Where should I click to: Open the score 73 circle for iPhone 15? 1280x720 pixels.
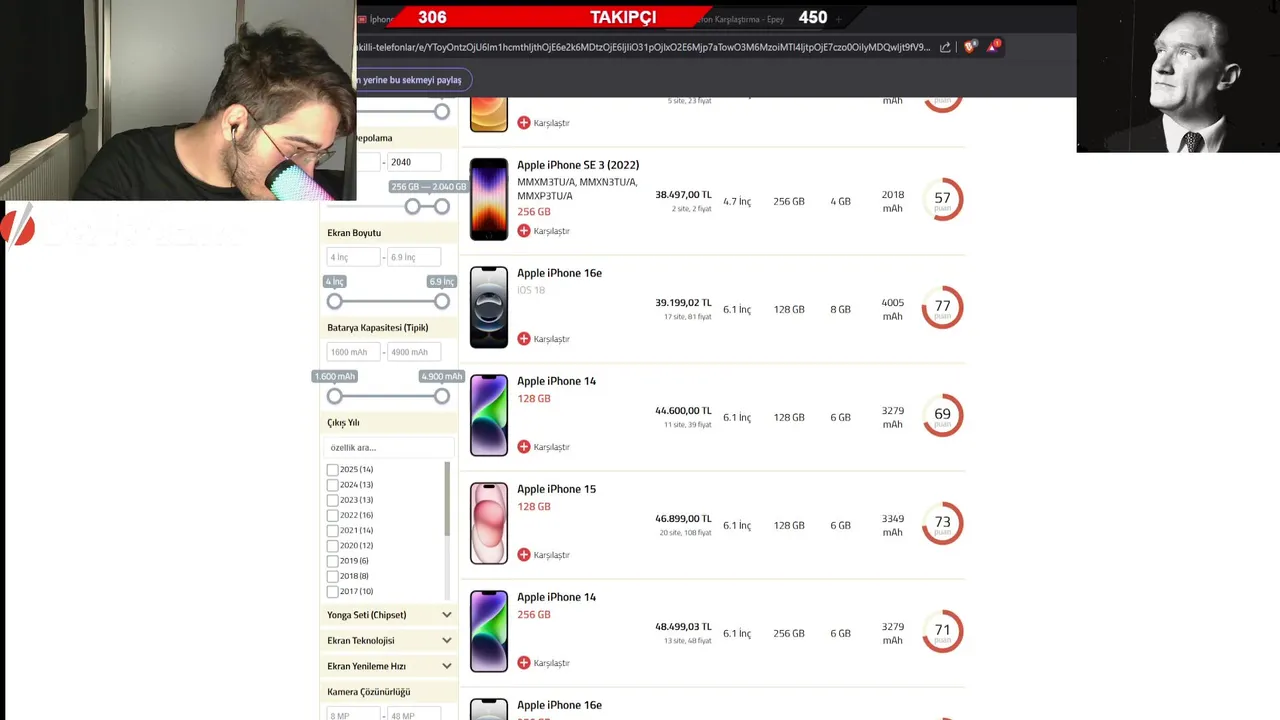coord(942,523)
